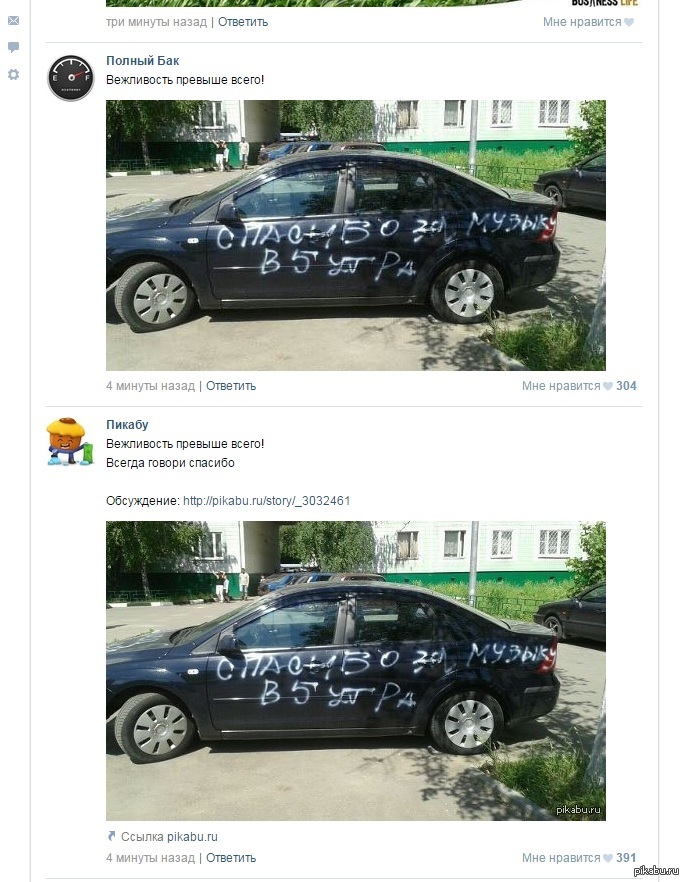
Task: Open the pikabu.ru/story/_3032461 discussion link
Action: pyautogui.click(x=267, y=501)
